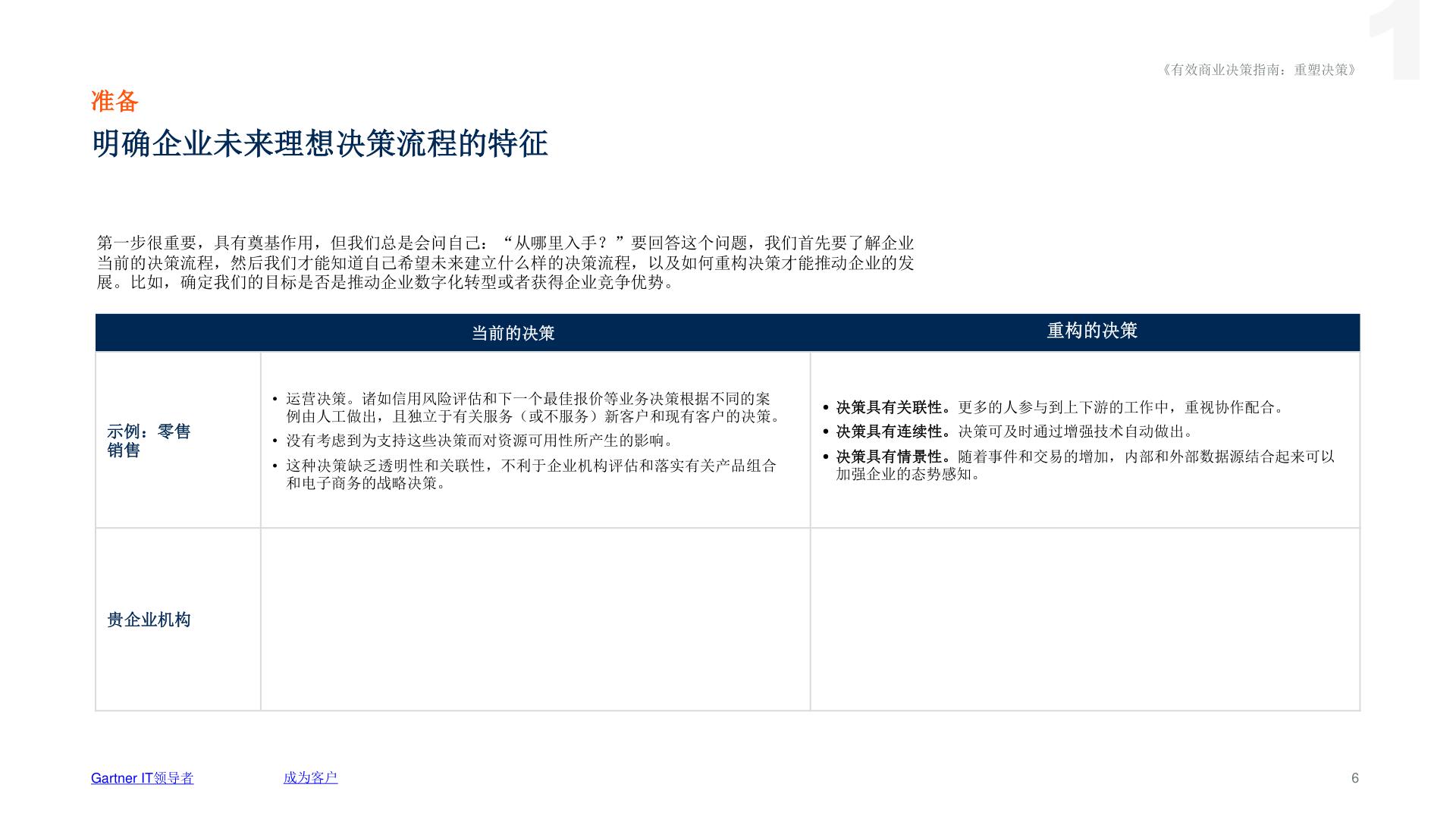1456x819 pixels.
Task: Select the 重构的决策 column header
Action: 1092,331
